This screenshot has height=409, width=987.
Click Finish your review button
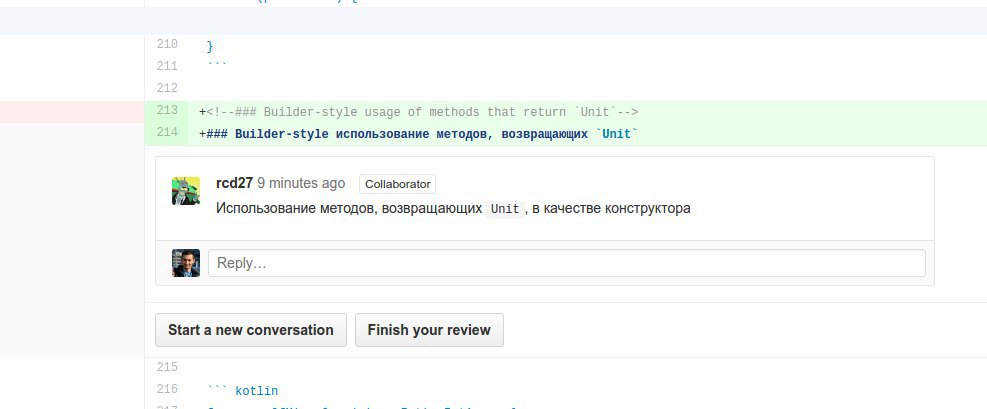[429, 330]
